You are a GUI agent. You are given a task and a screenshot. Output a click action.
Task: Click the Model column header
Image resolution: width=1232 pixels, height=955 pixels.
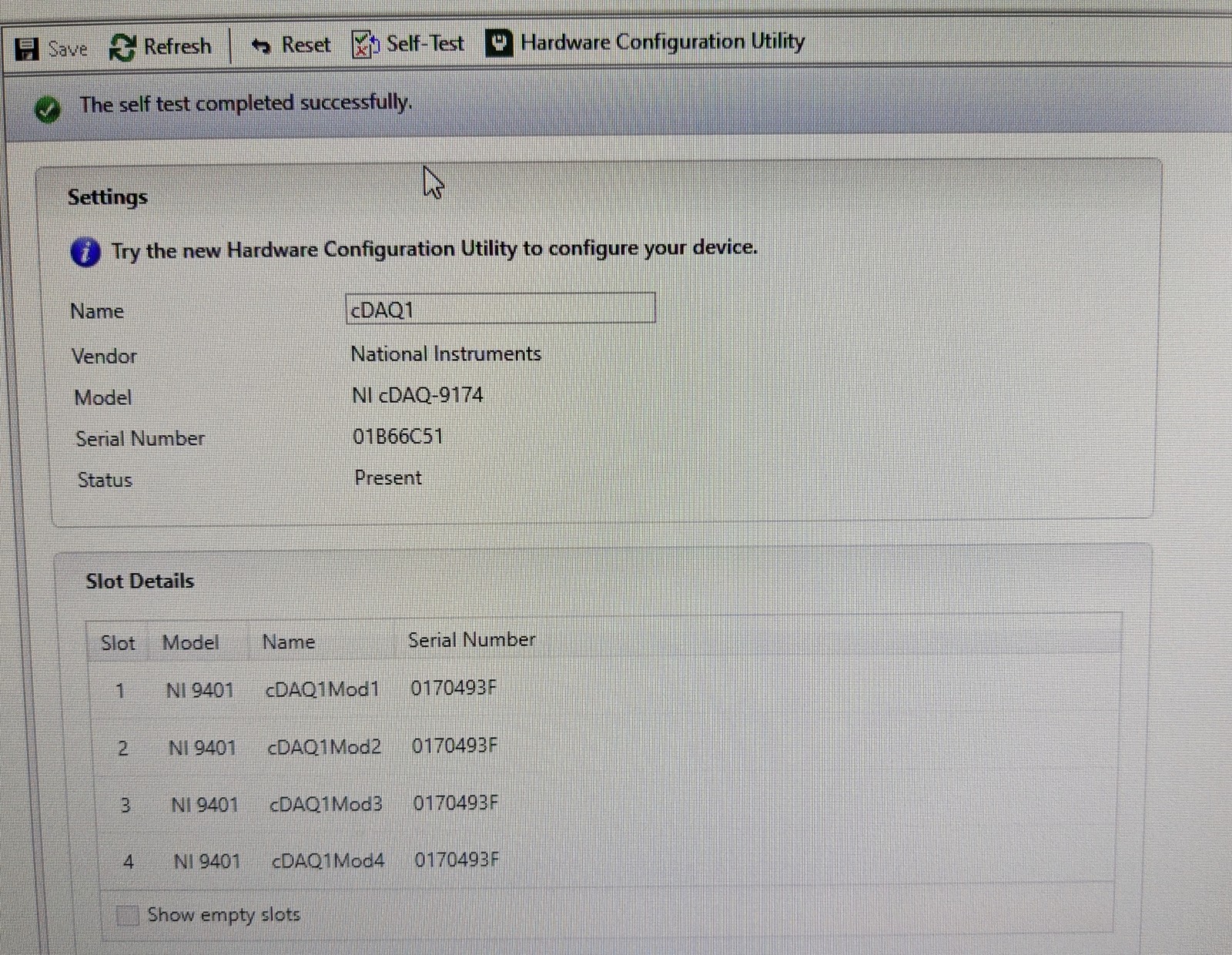coord(190,642)
